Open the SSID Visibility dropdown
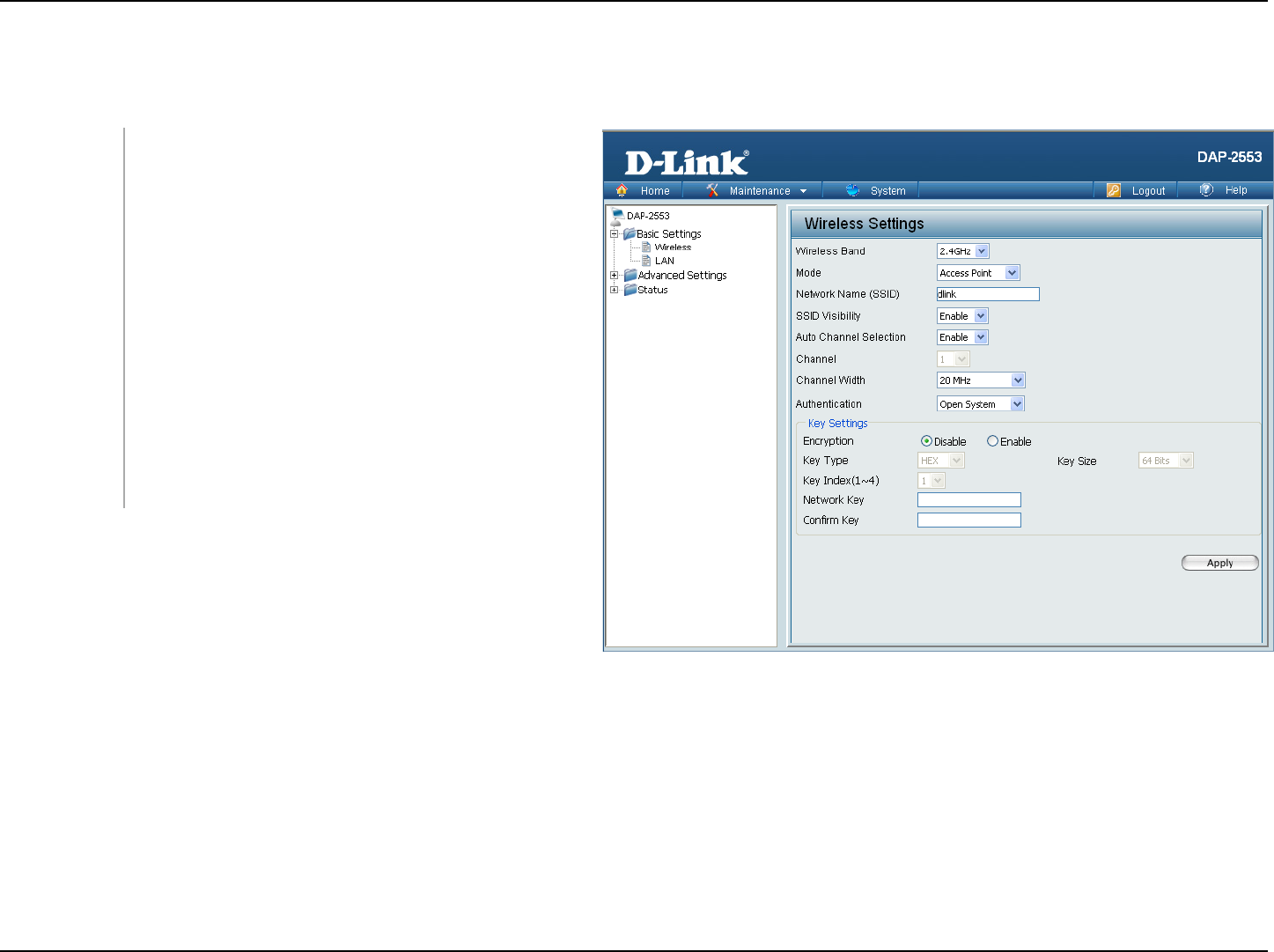 (962, 316)
